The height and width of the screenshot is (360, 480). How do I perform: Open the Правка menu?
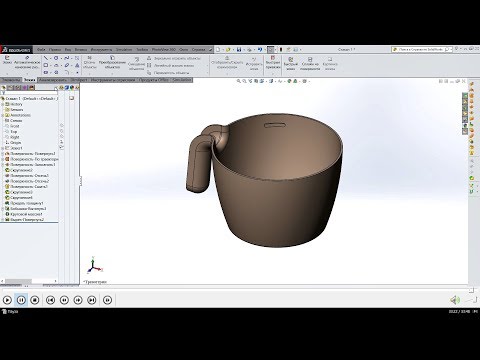tap(55, 49)
